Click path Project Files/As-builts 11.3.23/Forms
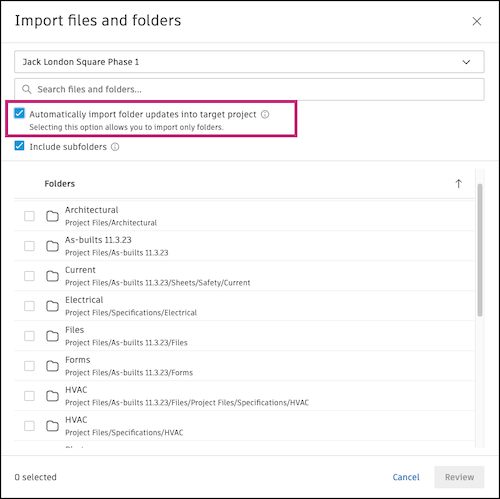This screenshot has width=500, height=499. [x=129, y=373]
